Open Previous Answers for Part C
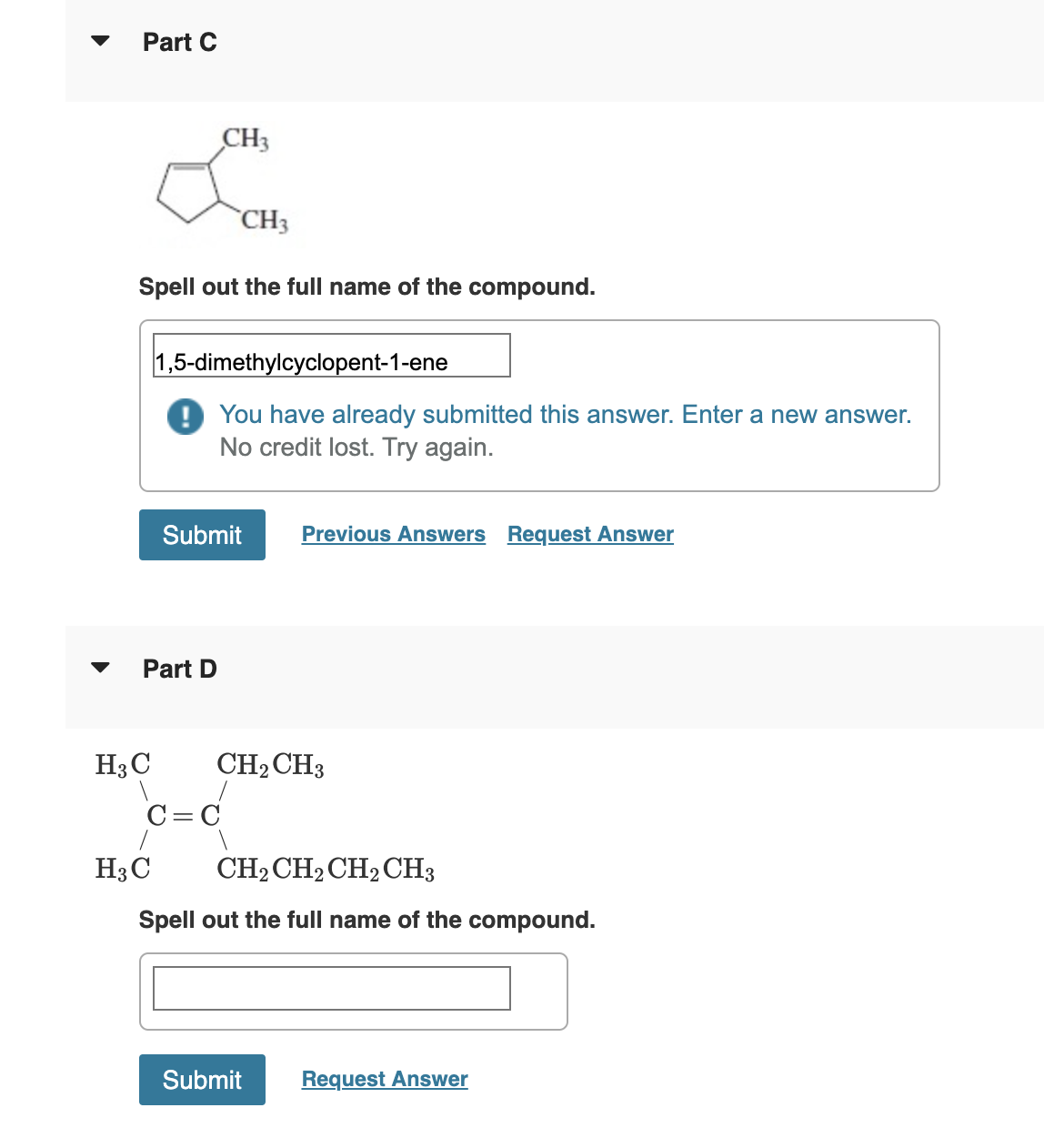 (x=393, y=534)
